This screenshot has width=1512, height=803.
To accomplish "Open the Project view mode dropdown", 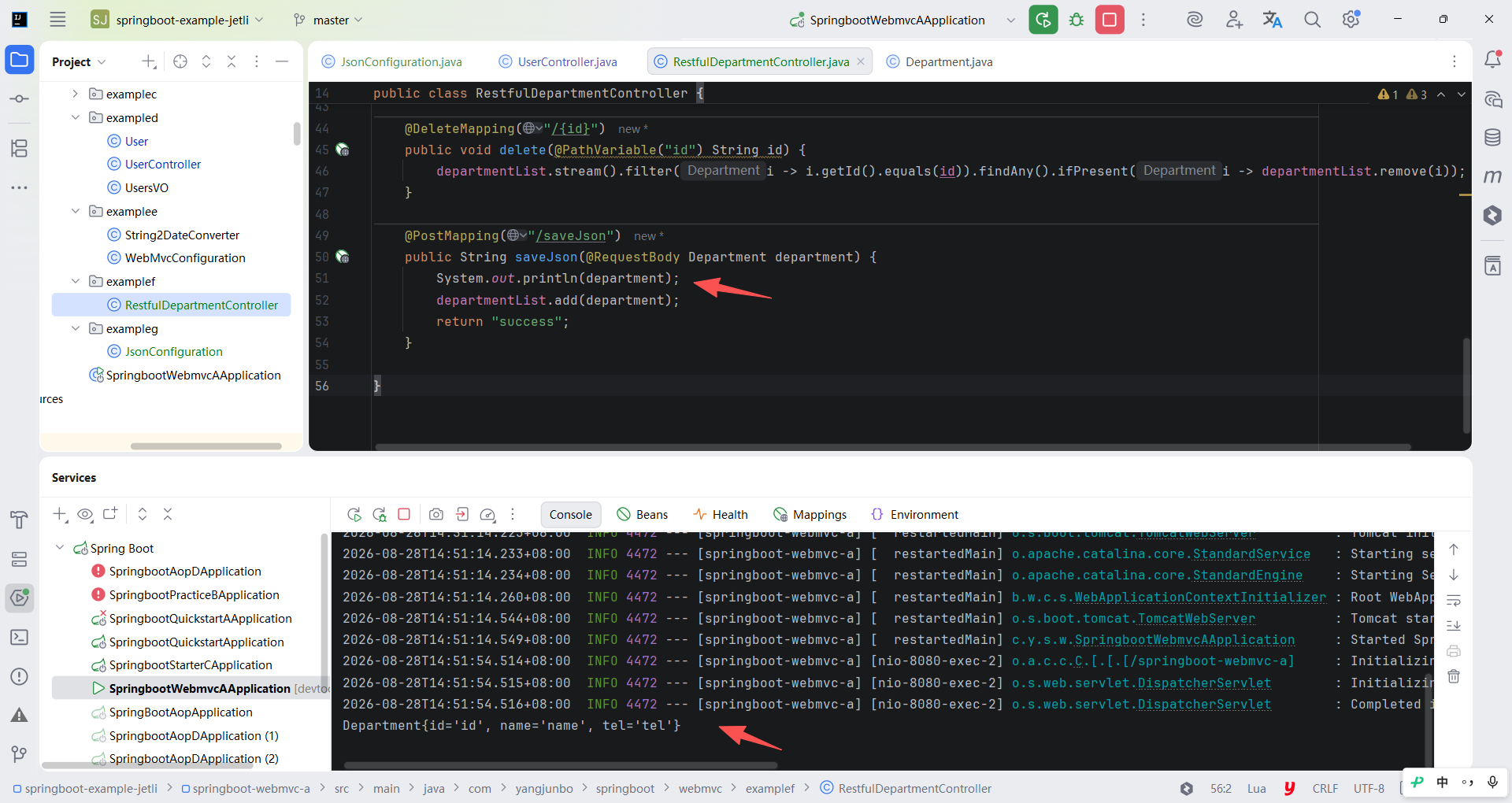I will coord(79,61).
